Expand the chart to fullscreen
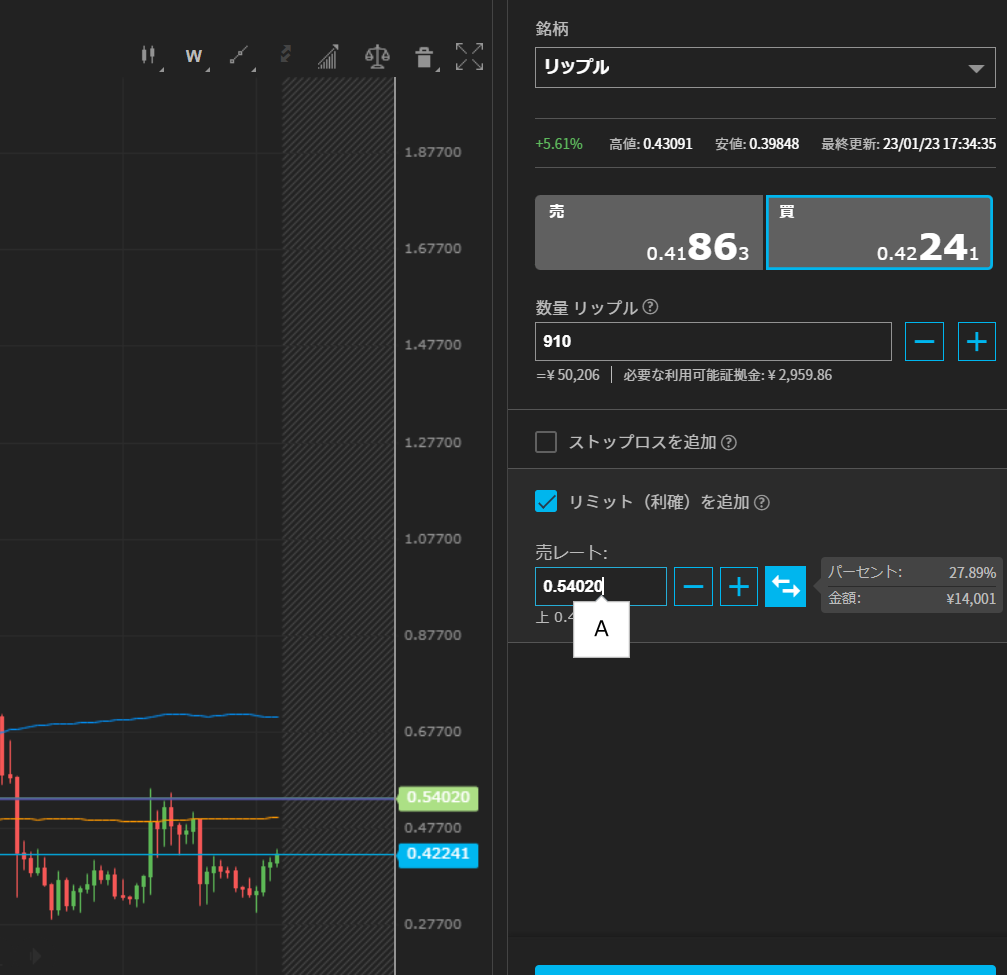Screen dimensions: 1007x975 (x=469, y=56)
